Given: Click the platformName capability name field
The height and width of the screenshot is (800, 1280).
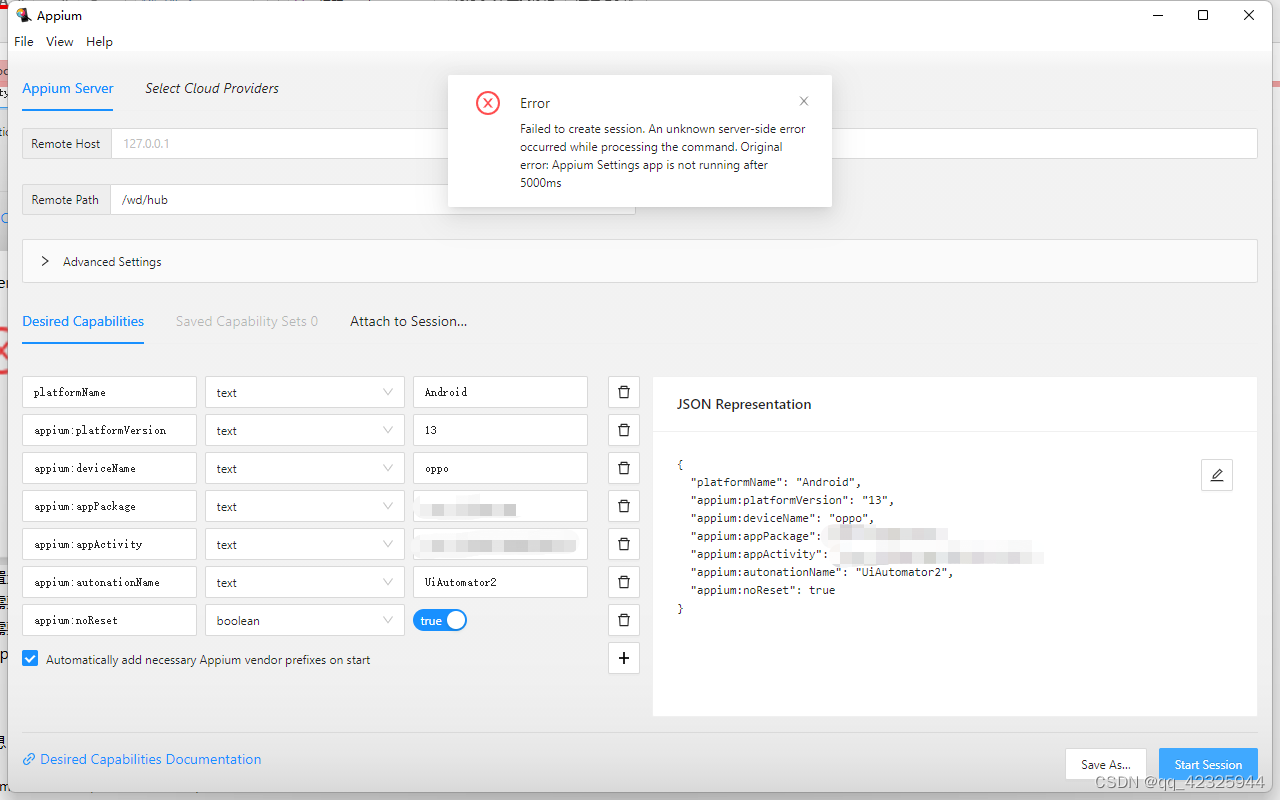Looking at the screenshot, I should pos(109,392).
